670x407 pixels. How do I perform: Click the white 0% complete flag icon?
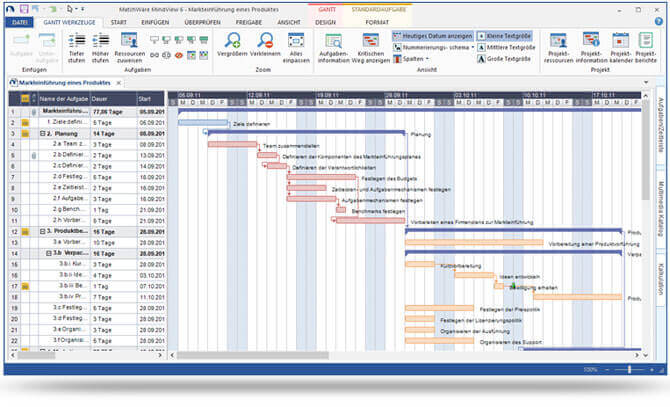[154, 40]
